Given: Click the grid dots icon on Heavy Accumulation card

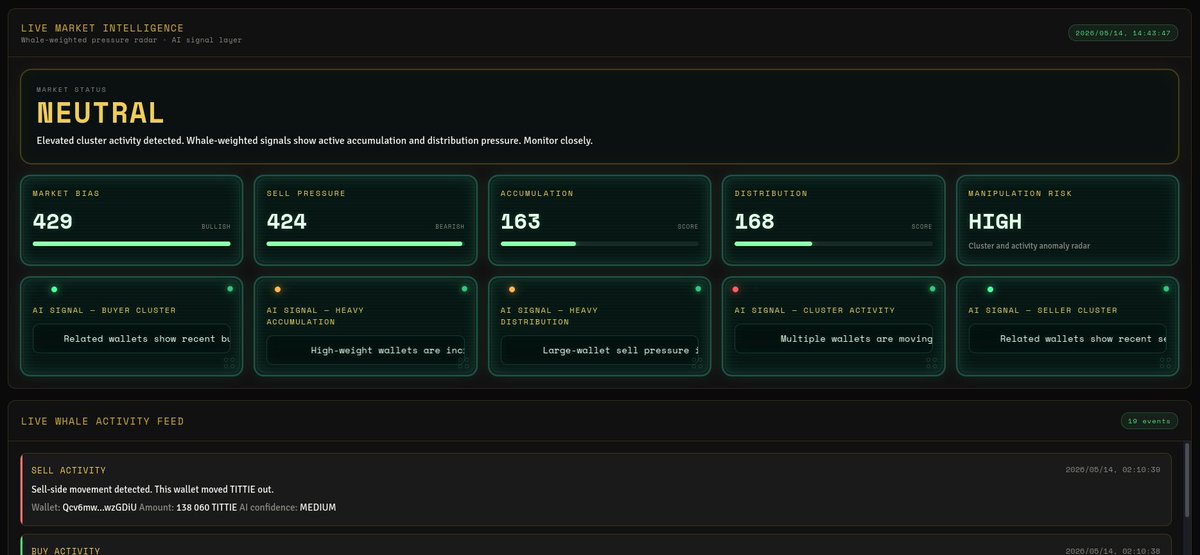Looking at the screenshot, I should tap(464, 363).
